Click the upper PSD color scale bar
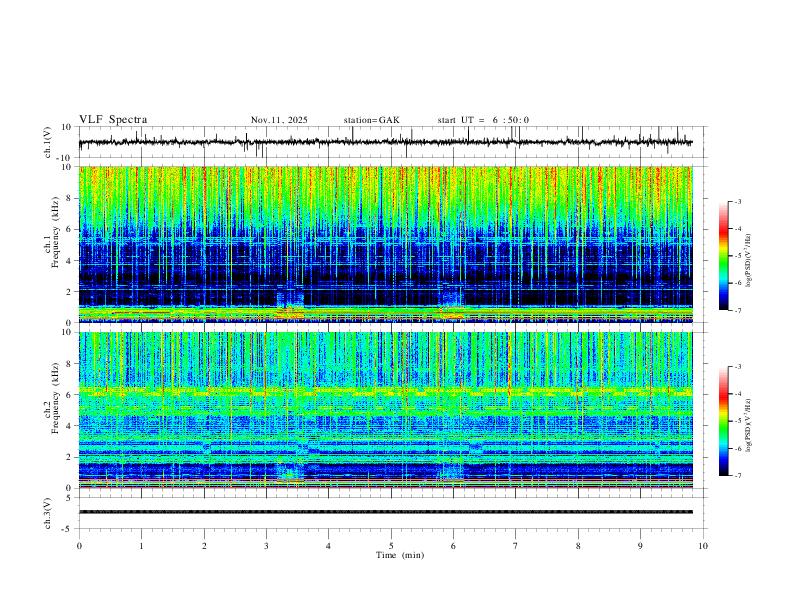 [x=724, y=256]
